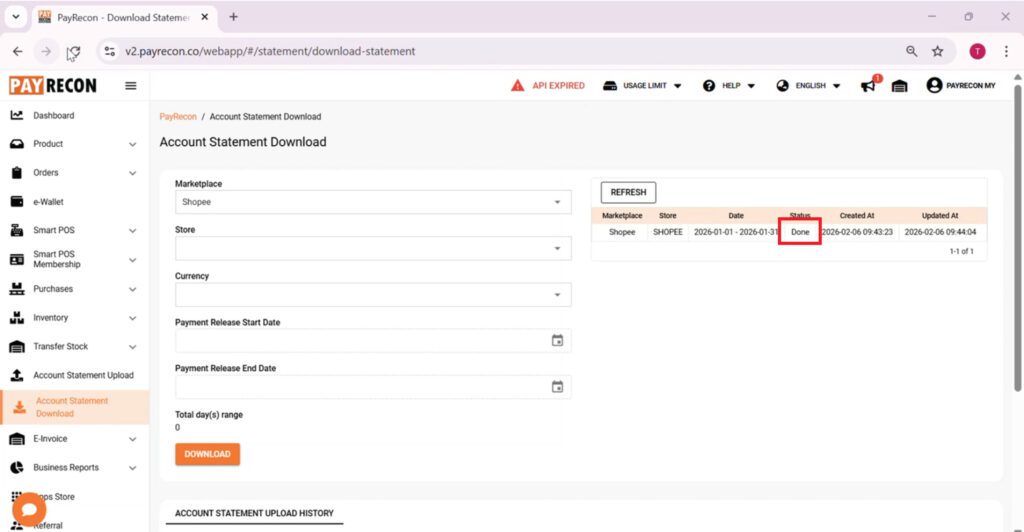Bookmark this page with the star icon
The width and height of the screenshot is (1024, 532).
click(937, 51)
